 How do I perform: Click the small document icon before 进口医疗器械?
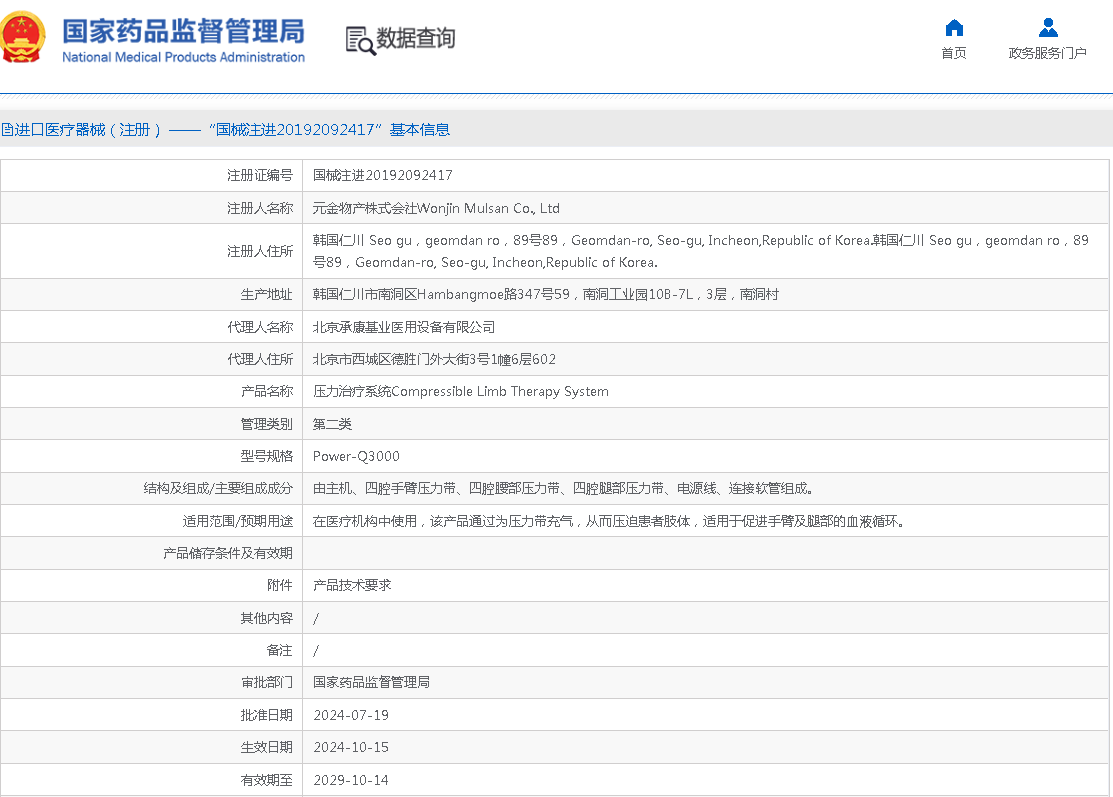[4, 130]
